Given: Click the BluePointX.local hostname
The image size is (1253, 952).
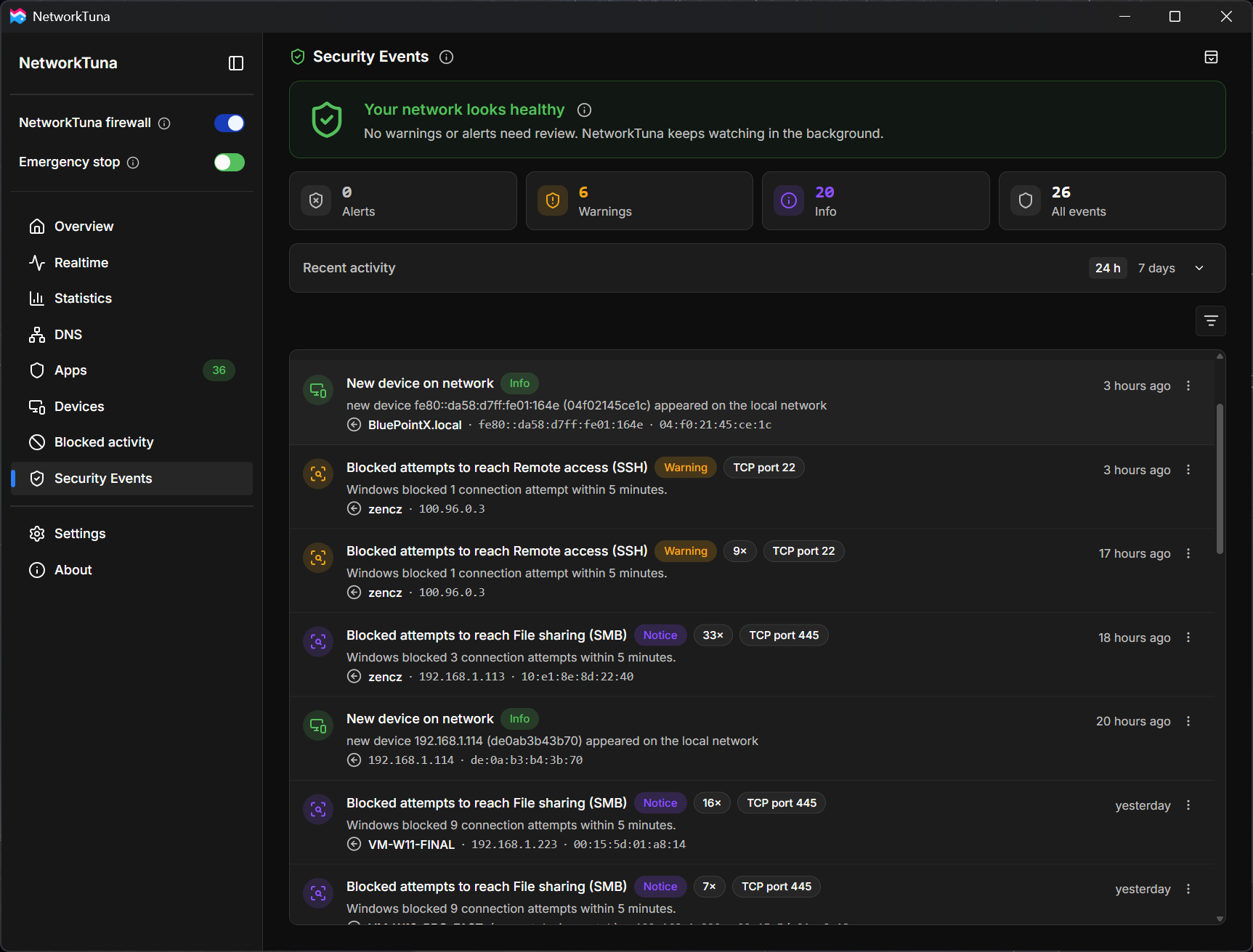Looking at the screenshot, I should (415, 425).
